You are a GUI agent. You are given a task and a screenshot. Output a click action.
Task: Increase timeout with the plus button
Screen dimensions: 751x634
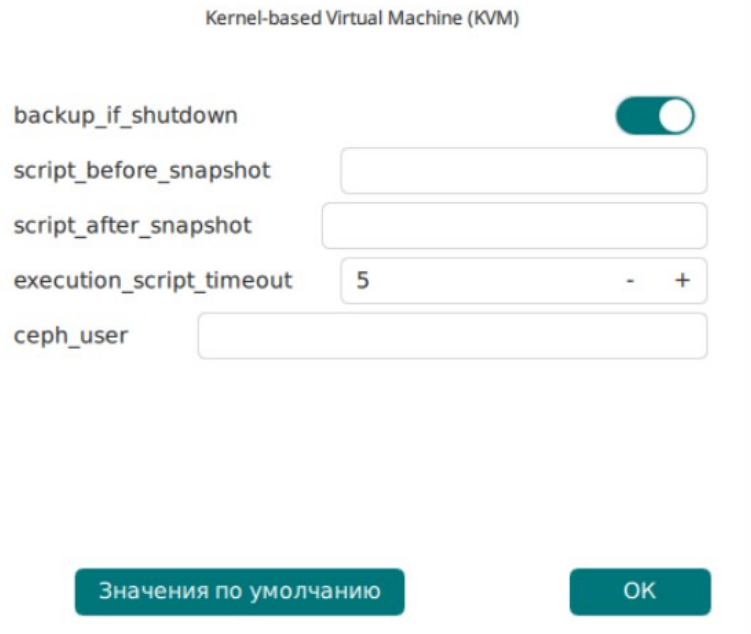(x=682, y=281)
